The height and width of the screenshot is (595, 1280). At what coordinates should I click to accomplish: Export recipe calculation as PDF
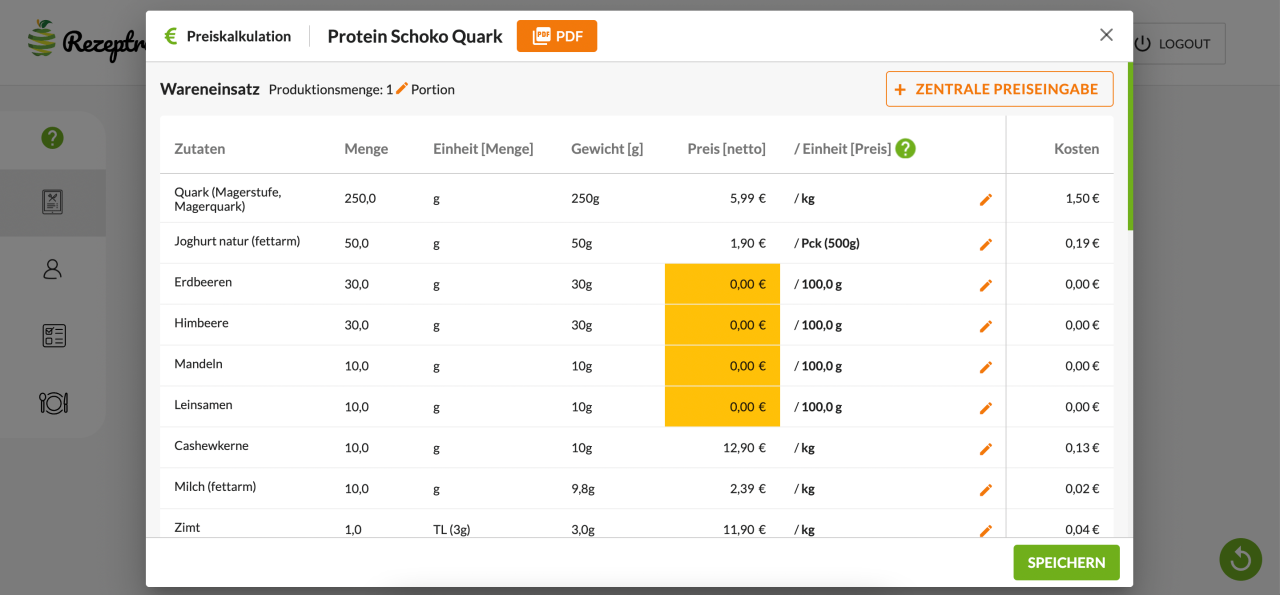(557, 36)
